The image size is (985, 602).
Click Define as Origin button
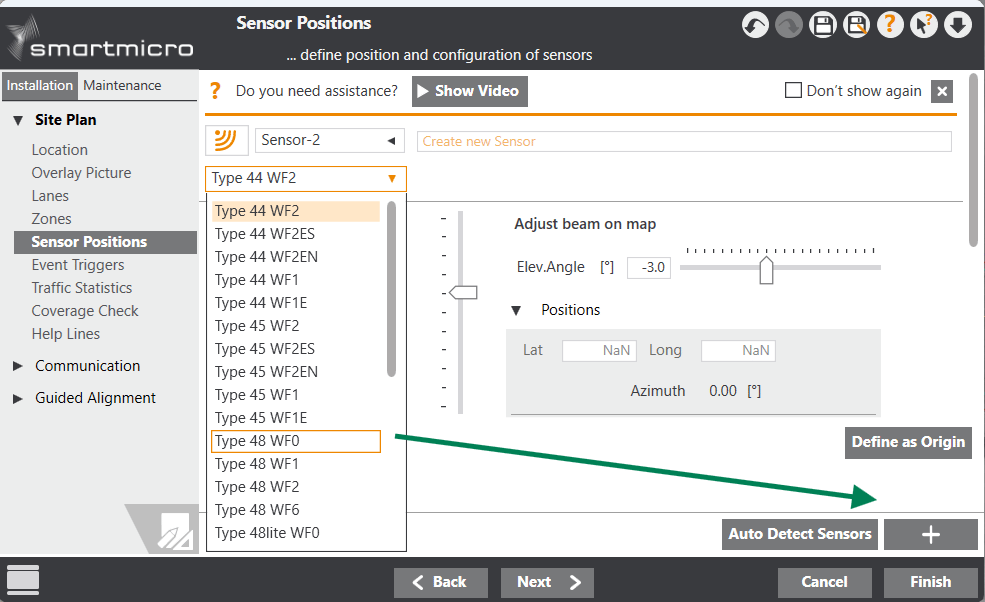coord(908,442)
